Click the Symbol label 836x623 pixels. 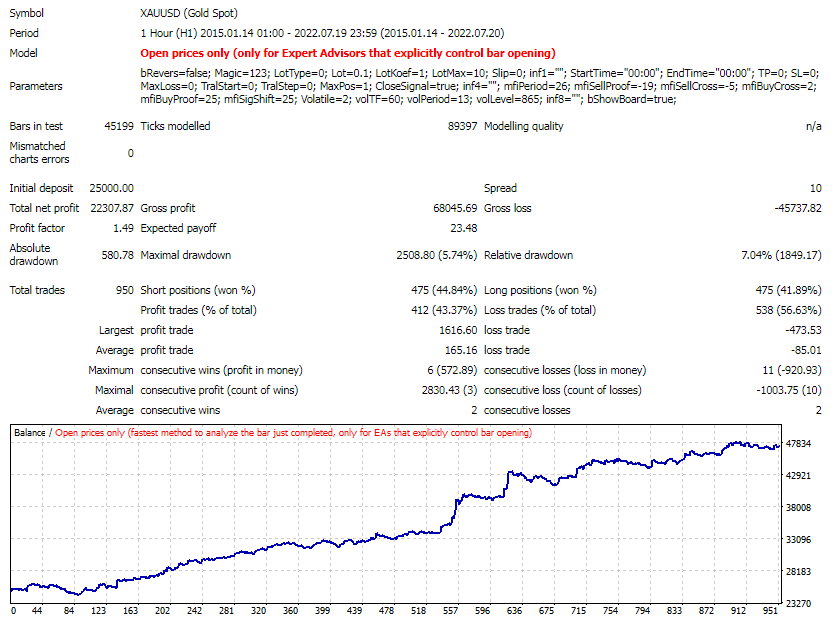coord(27,13)
